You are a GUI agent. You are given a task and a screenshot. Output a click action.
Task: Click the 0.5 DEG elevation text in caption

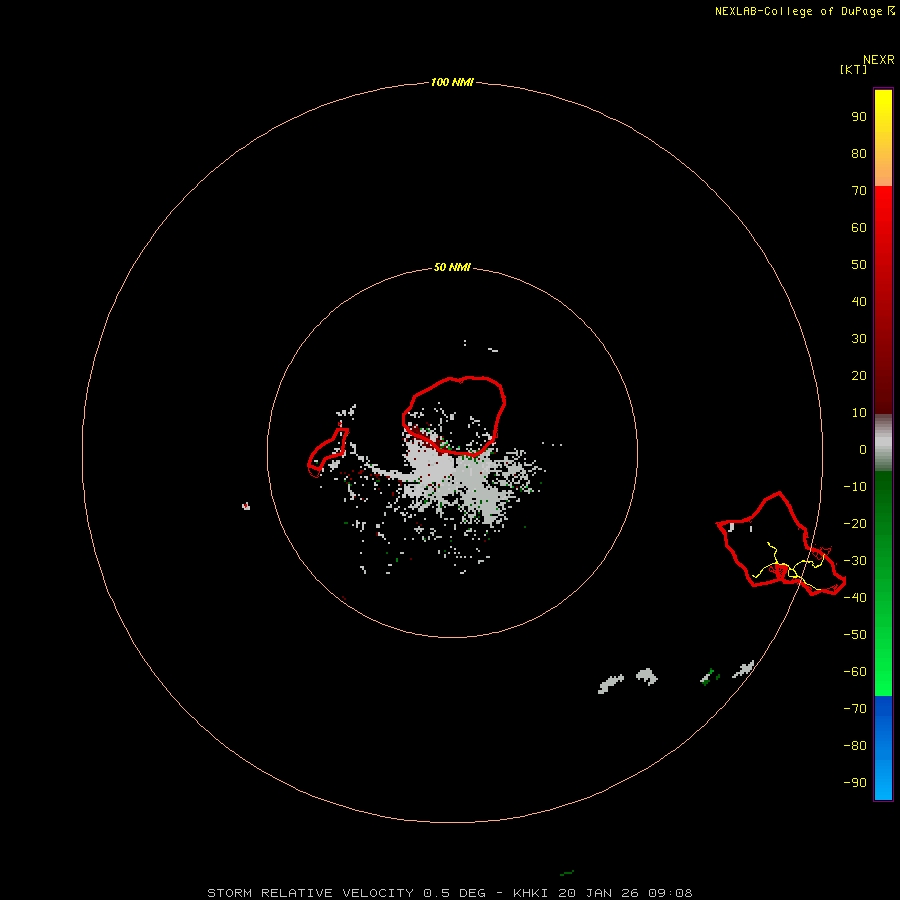pos(455,893)
